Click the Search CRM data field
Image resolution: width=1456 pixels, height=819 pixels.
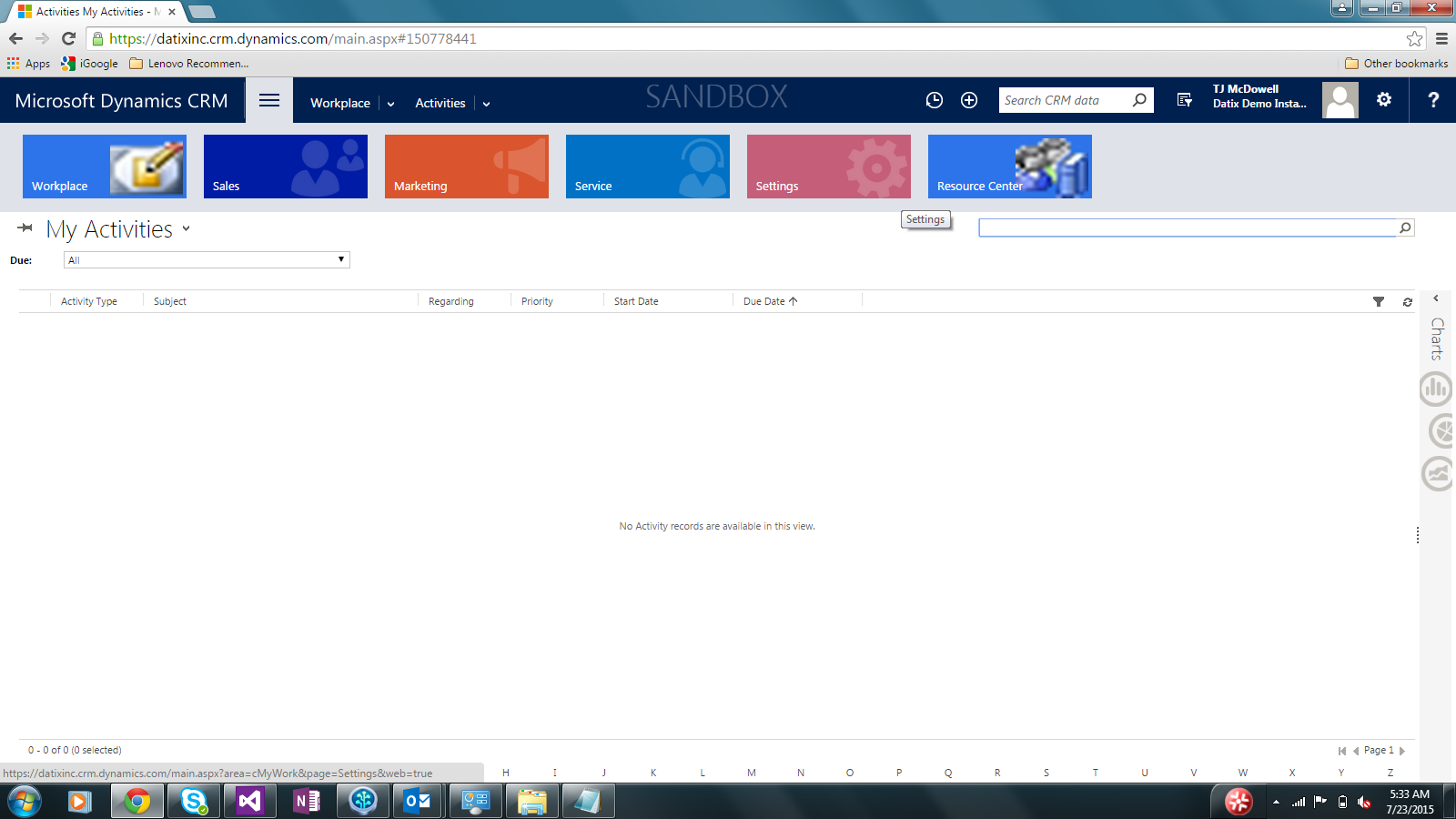tap(1065, 100)
